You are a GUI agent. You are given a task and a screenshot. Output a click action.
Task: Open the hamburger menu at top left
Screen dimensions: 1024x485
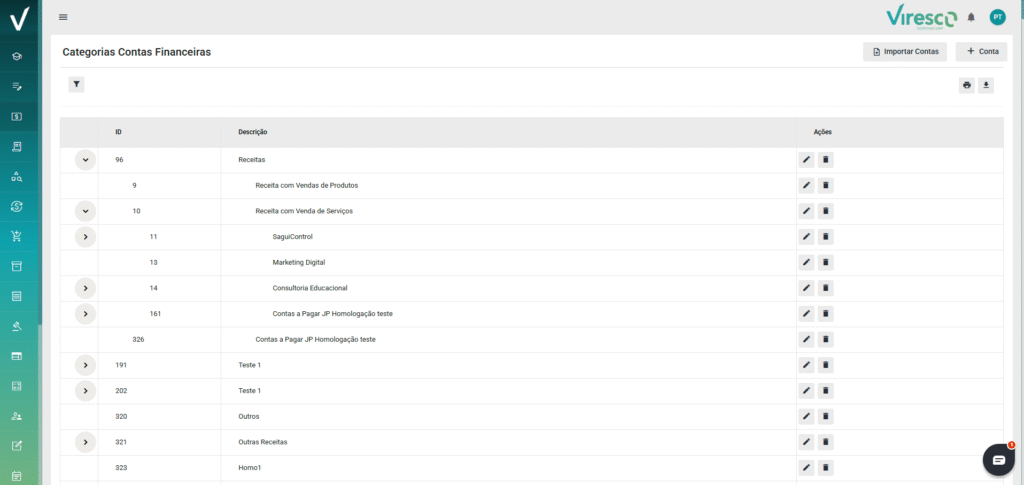pos(64,17)
